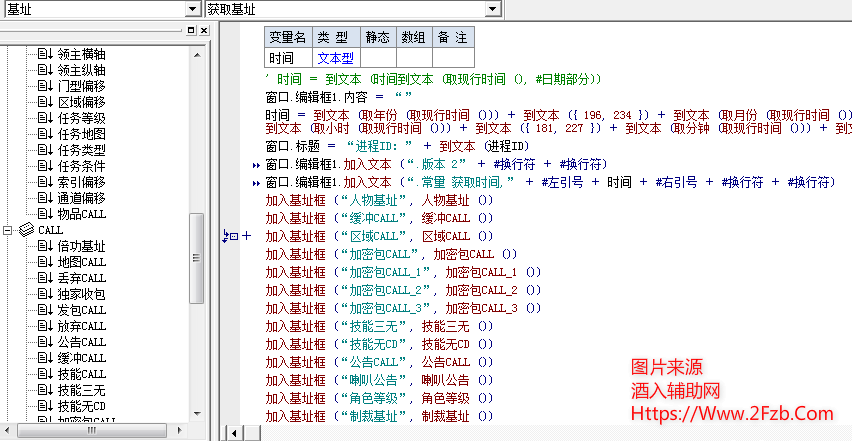Close the left tree panel
Screen dimensions: 852x441
coord(204,30)
